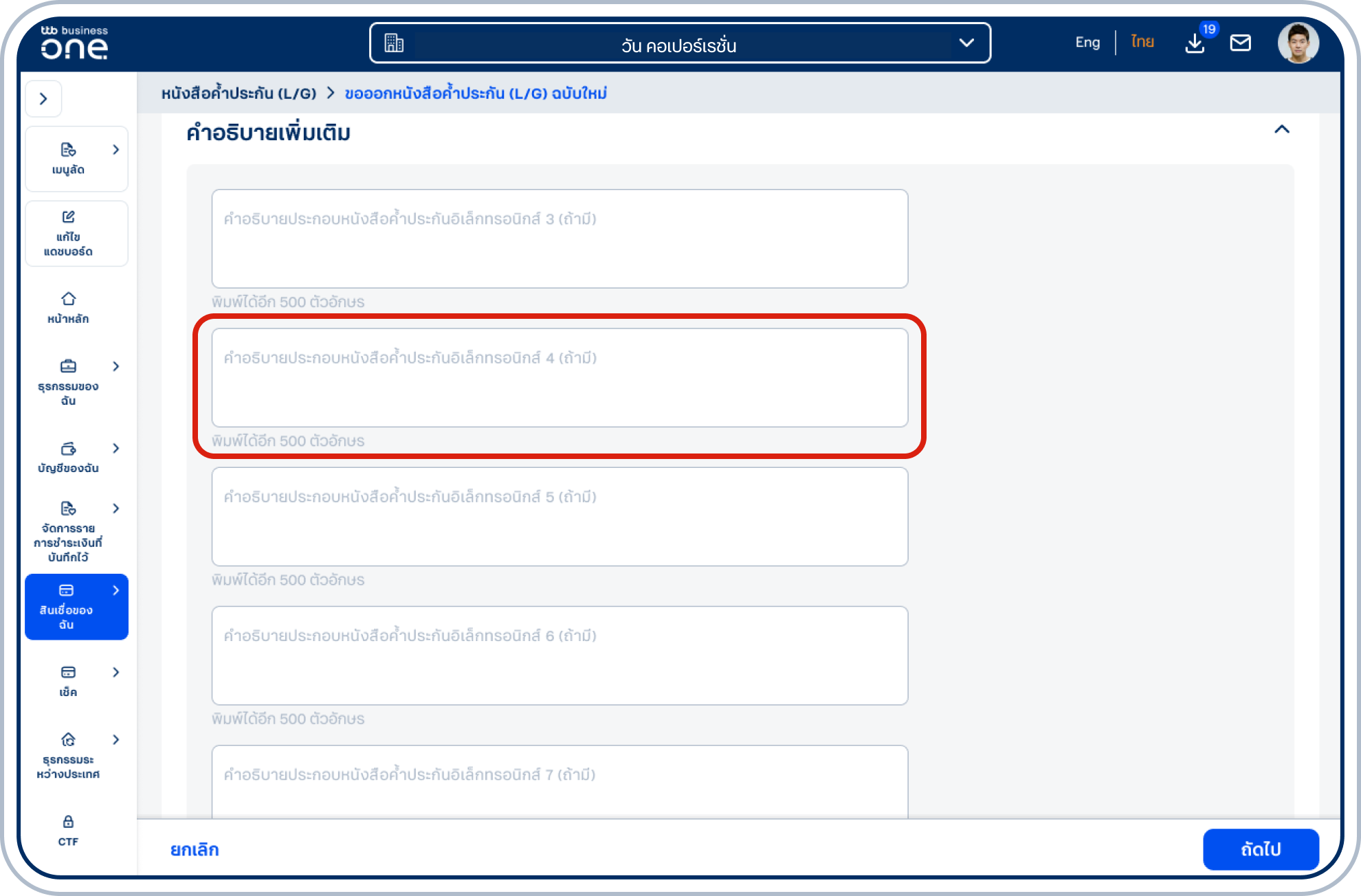The width and height of the screenshot is (1361, 896).
Task: Open the ธุรกรรมของฉัน menu item
Action: point(68,382)
